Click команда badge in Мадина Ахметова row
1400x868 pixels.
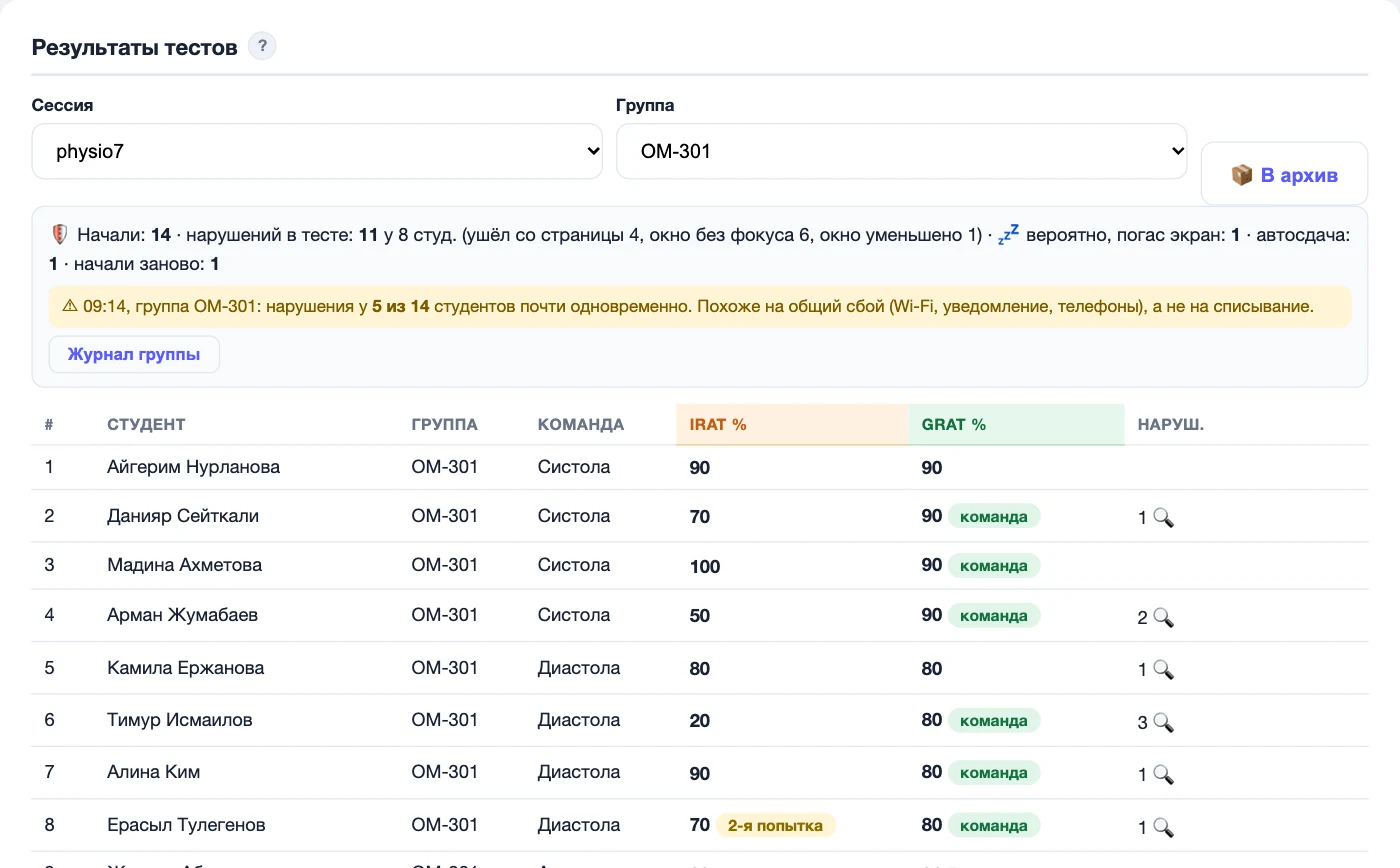(x=994, y=565)
